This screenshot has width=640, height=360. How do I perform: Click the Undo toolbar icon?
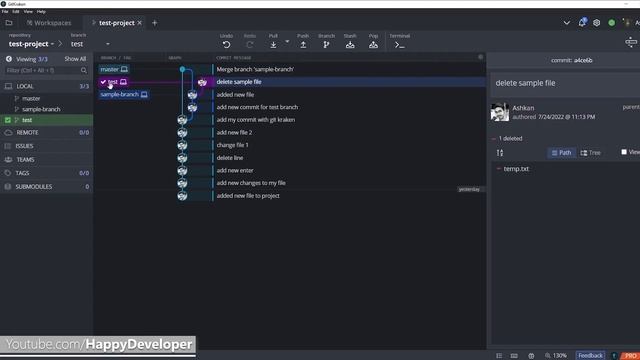point(227,44)
